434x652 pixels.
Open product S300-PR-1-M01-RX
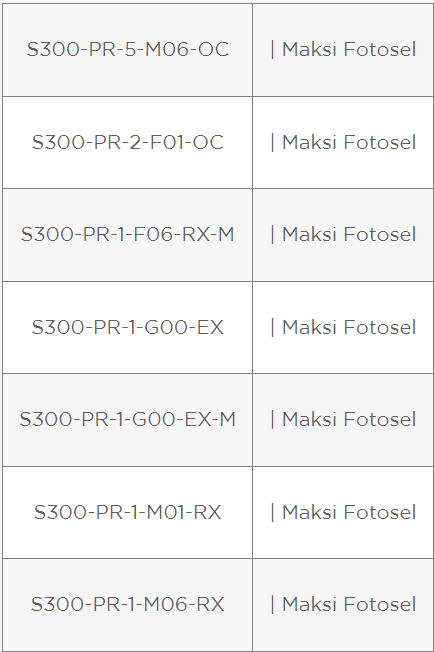point(128,512)
